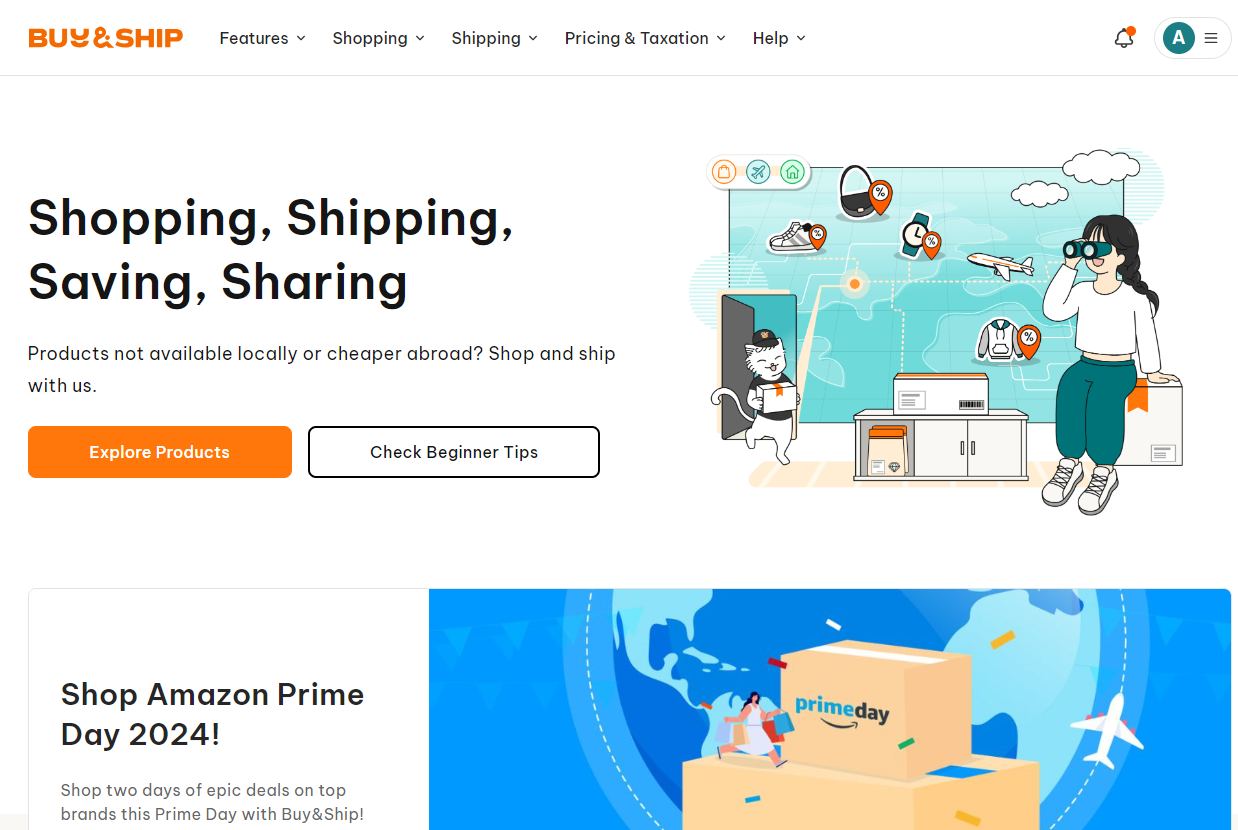Click the smartwatch discount pin on map
Image resolution: width=1238 pixels, height=830 pixels.
coord(931,244)
